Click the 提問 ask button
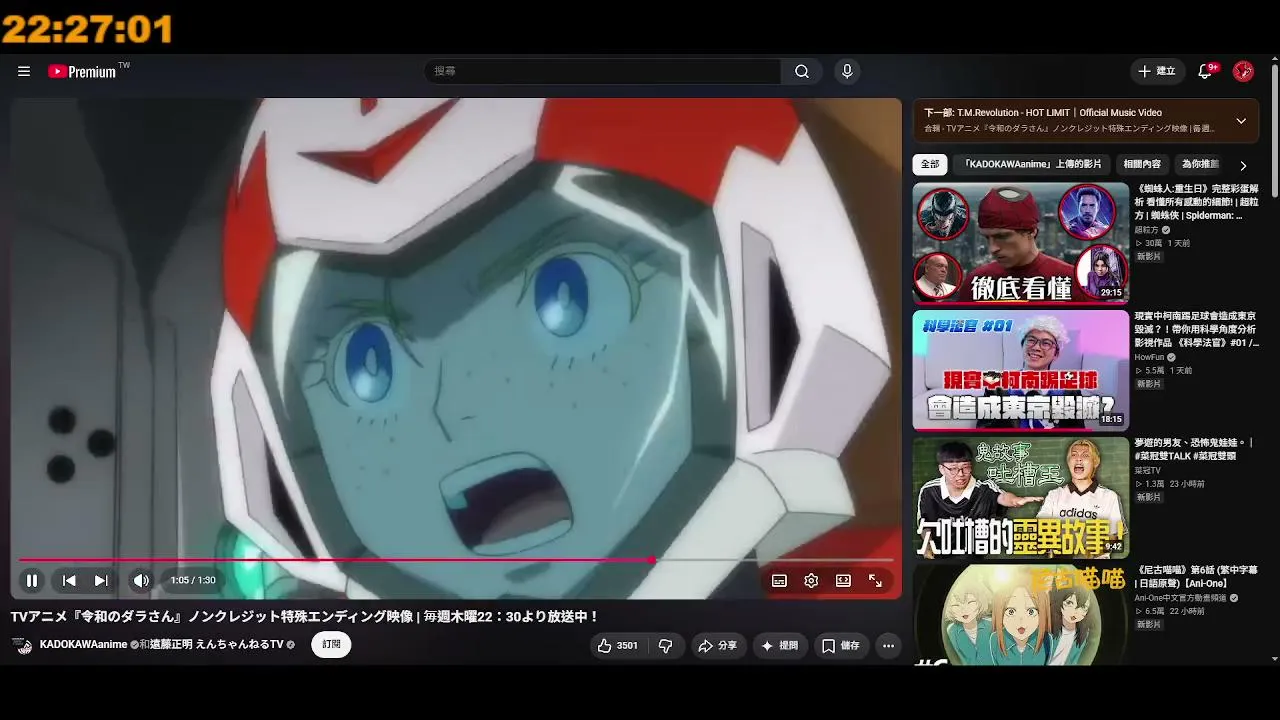This screenshot has height=720, width=1280. (779, 646)
